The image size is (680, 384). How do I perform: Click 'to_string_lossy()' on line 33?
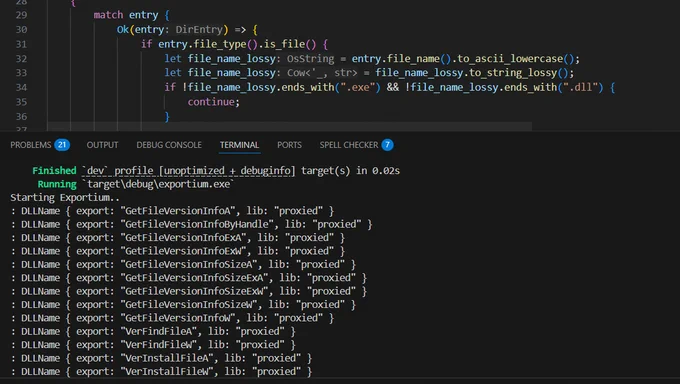tap(519, 73)
